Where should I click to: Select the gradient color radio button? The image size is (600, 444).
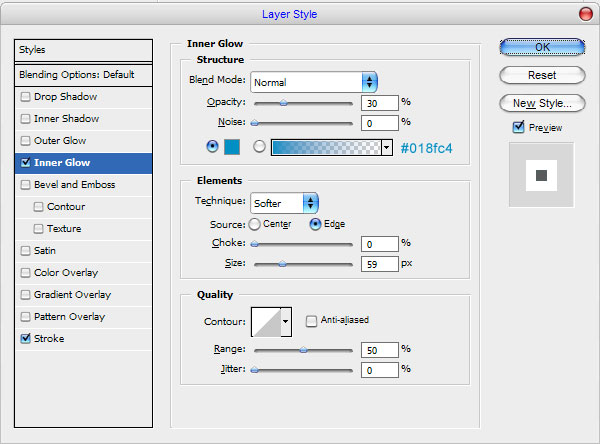coord(259,147)
